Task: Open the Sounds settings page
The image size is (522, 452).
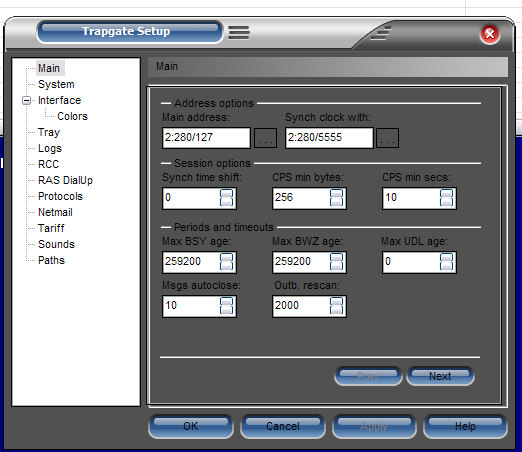Action: (x=56, y=244)
